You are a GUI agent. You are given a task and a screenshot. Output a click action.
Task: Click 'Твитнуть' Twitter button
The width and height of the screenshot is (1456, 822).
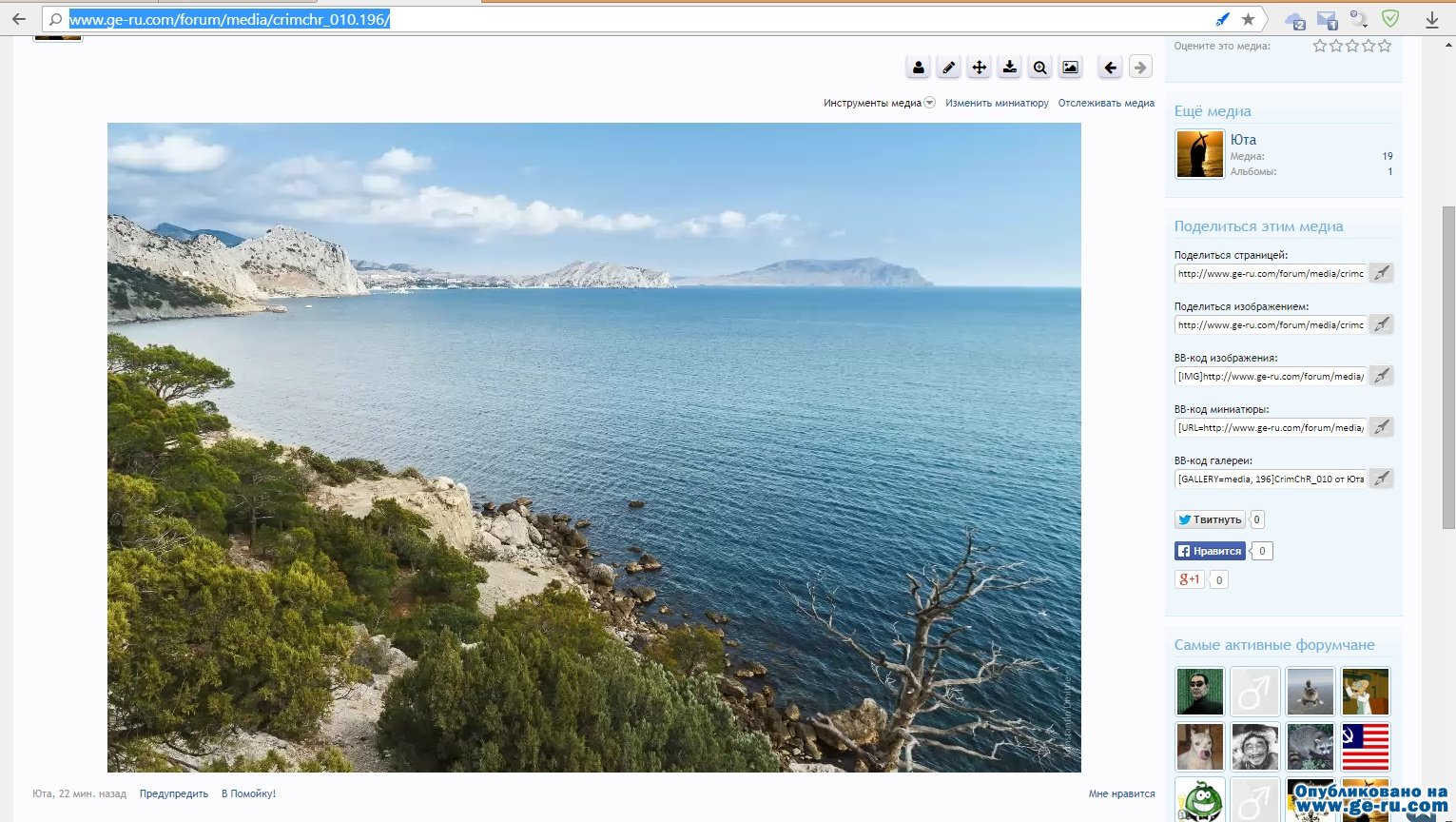1210,519
